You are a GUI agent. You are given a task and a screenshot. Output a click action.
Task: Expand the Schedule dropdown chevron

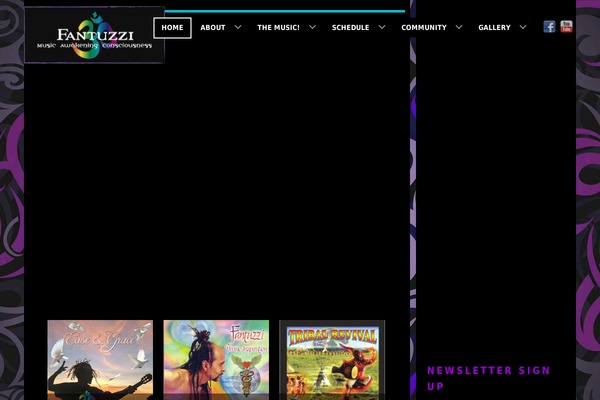coord(382,27)
